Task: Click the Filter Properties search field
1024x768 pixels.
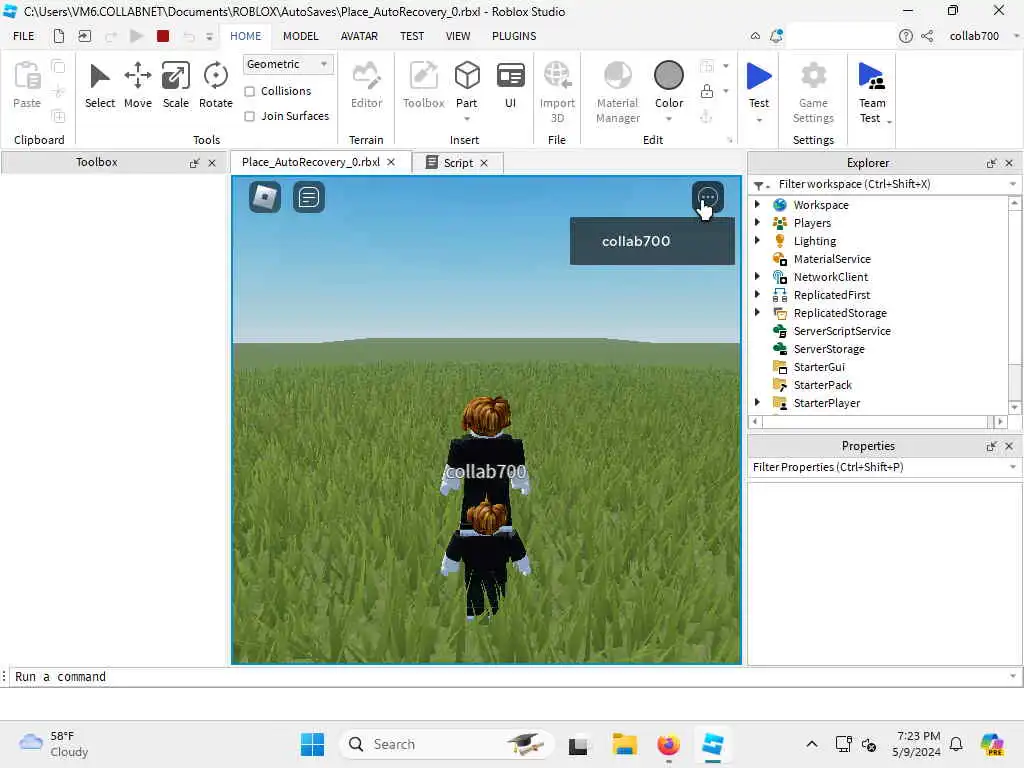Action: pyautogui.click(x=885, y=467)
